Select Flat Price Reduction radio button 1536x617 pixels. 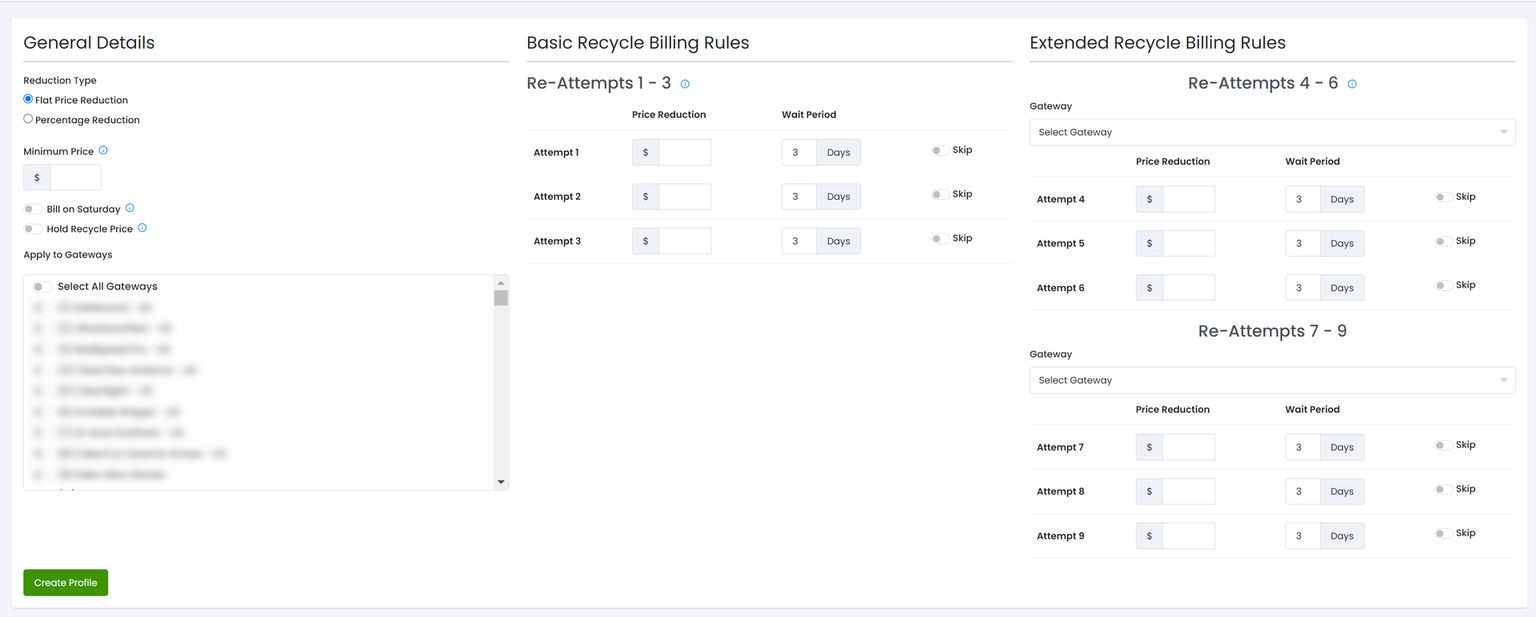pos(28,100)
